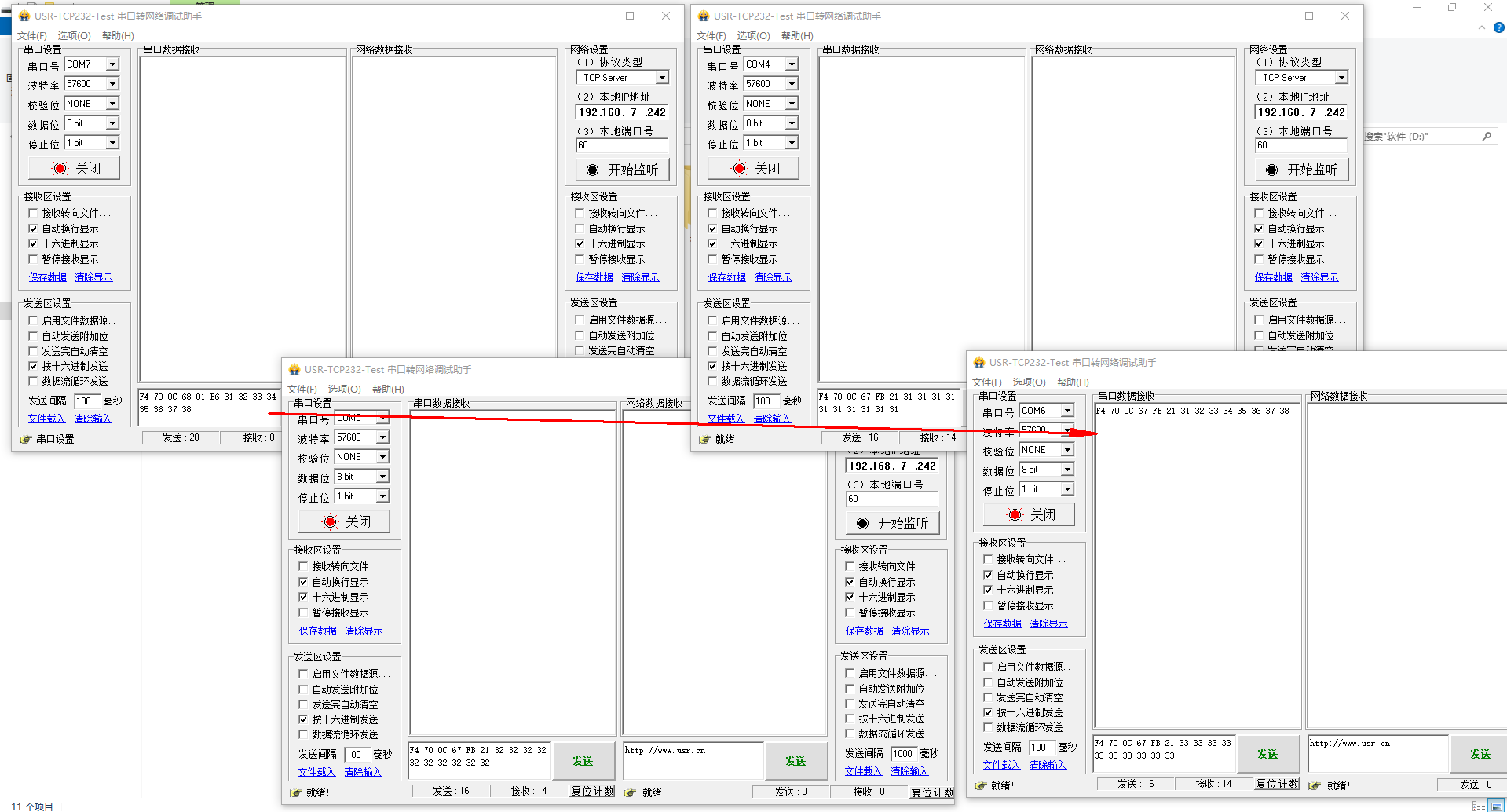This screenshot has height=812, width=1507.
Task: Click the red port icon on 关闭 in the COM7 window
Action: (x=60, y=168)
